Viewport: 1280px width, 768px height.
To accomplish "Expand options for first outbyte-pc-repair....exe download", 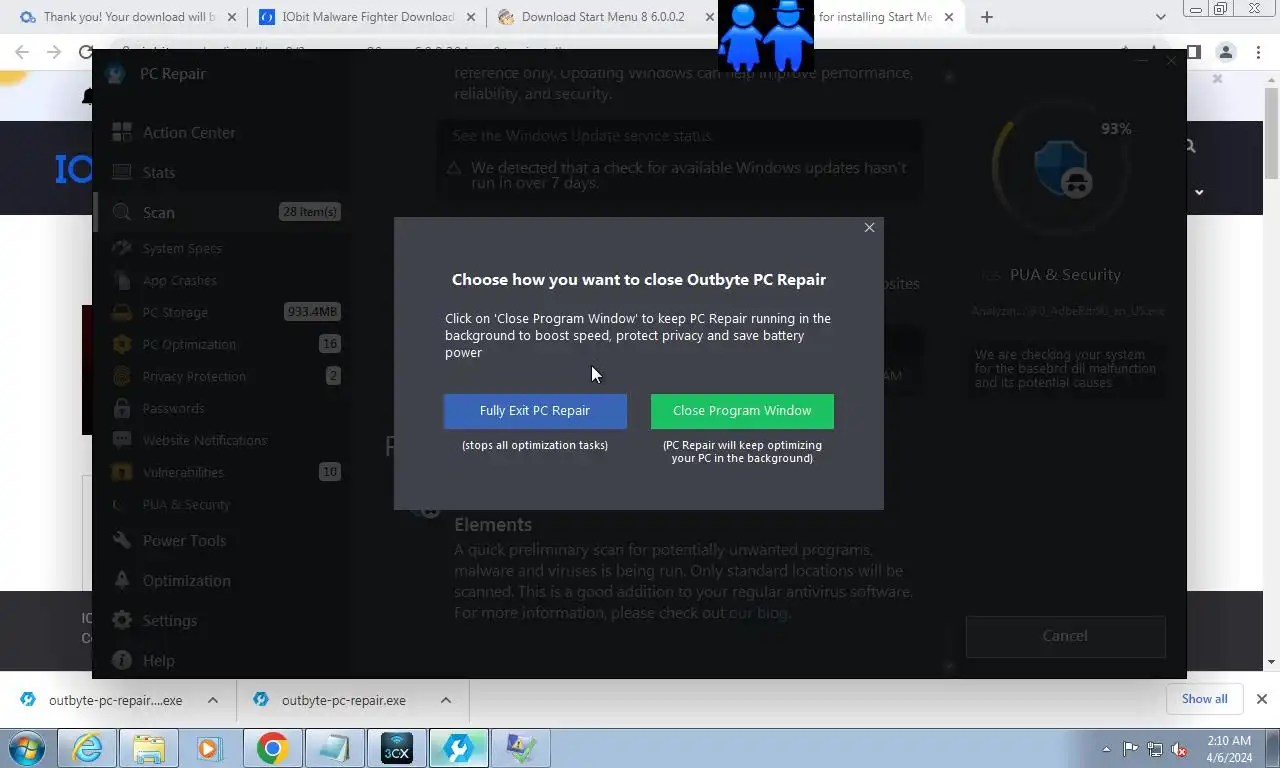I will click(x=213, y=700).
